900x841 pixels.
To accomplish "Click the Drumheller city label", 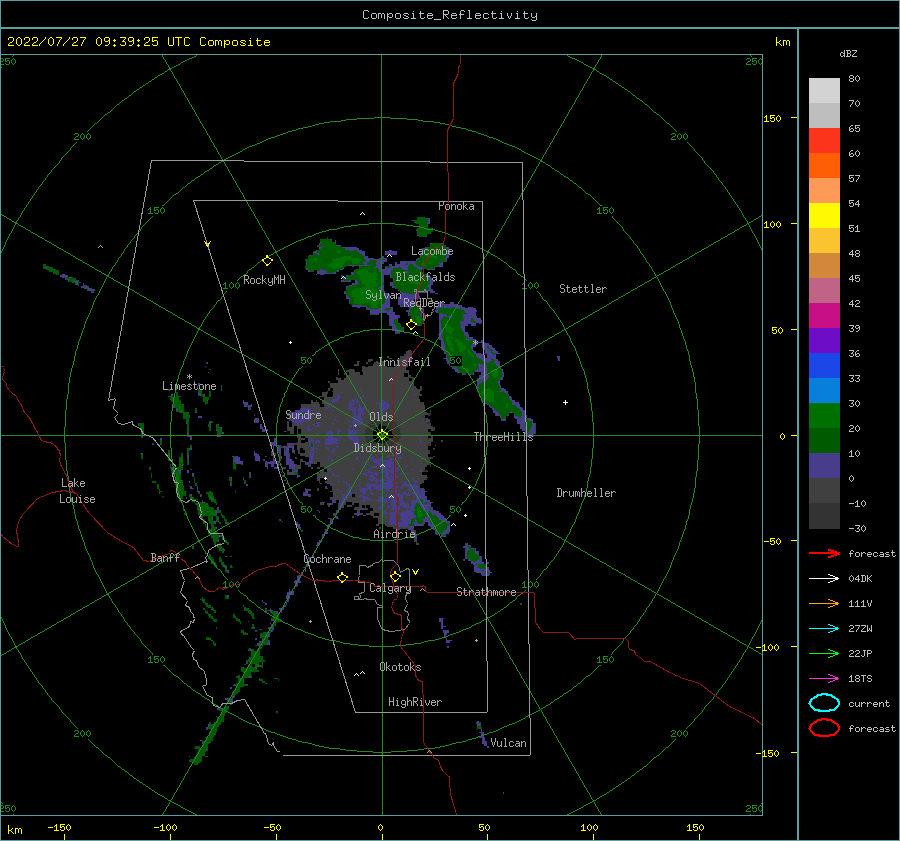I will 586,493.
